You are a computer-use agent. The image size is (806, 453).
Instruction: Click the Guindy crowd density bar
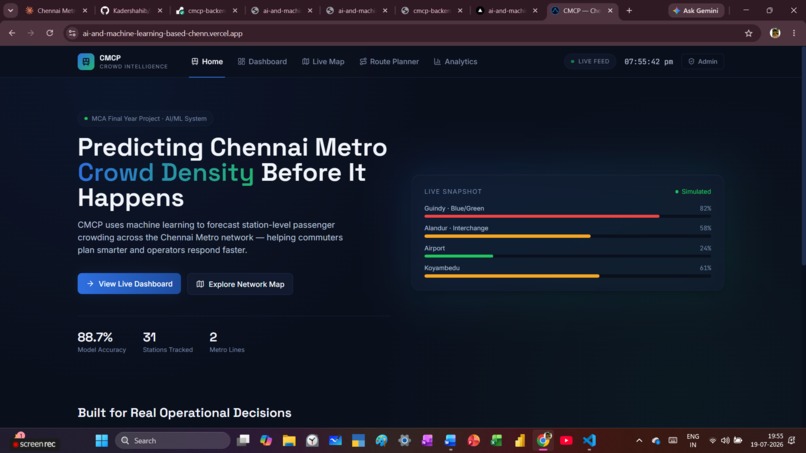tap(567, 216)
